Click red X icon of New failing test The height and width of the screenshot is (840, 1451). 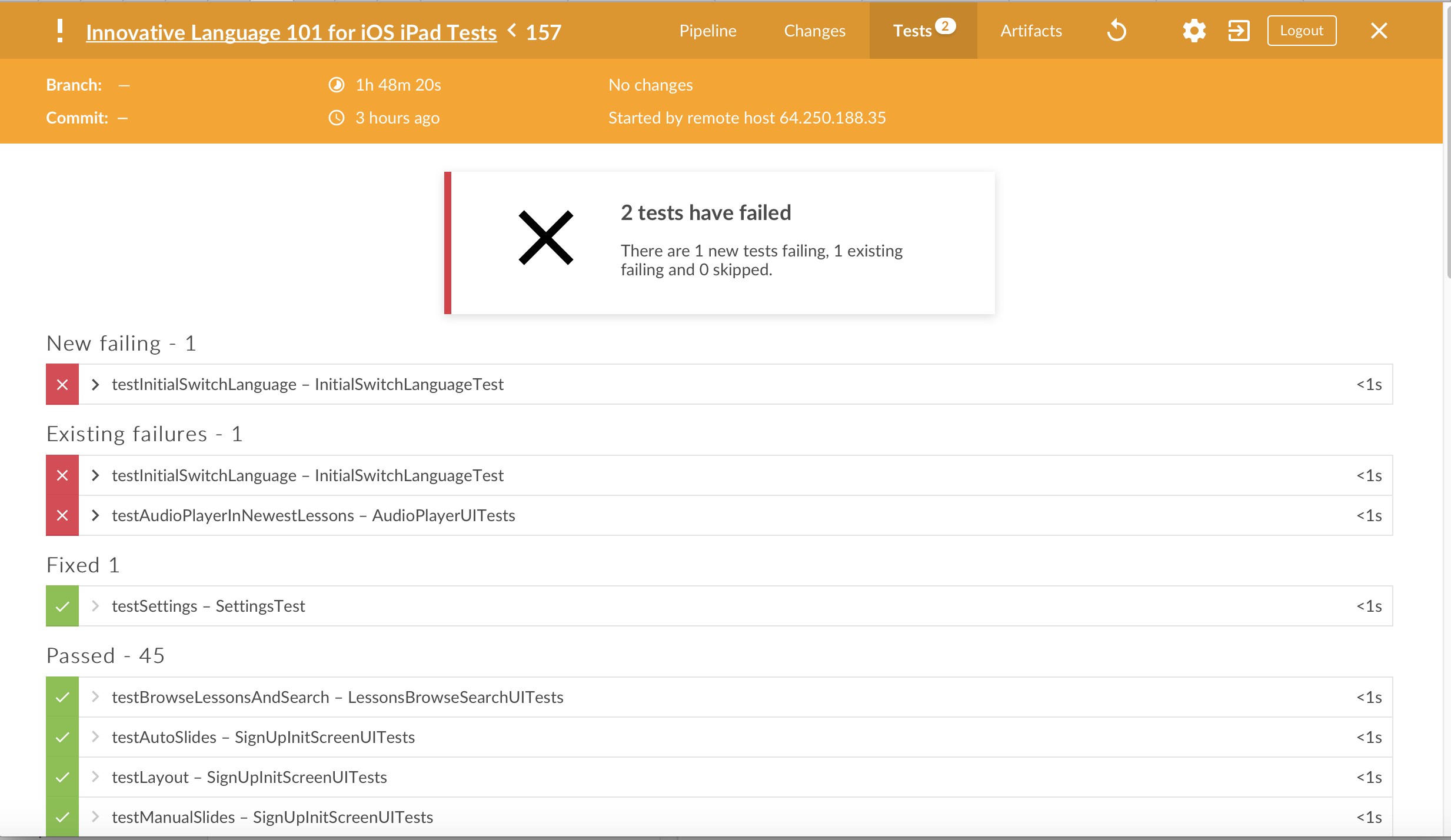[62, 384]
